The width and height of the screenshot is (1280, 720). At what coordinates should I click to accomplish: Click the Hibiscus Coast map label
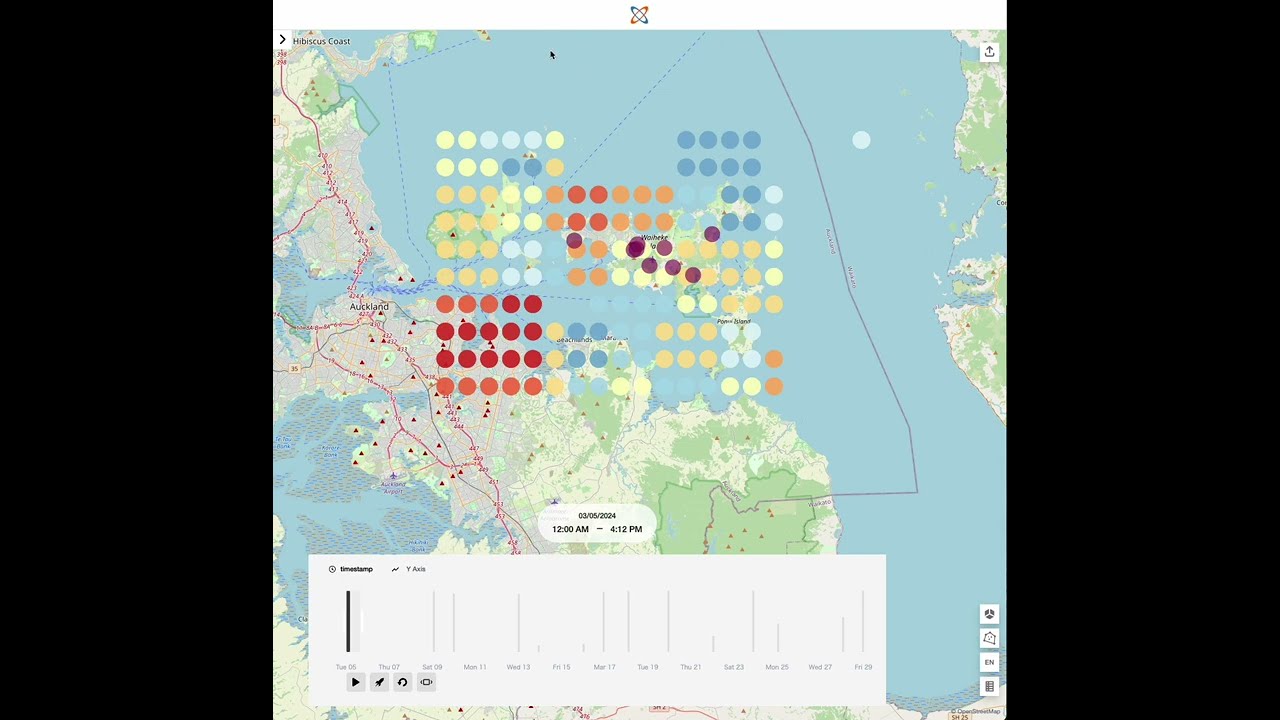point(322,41)
